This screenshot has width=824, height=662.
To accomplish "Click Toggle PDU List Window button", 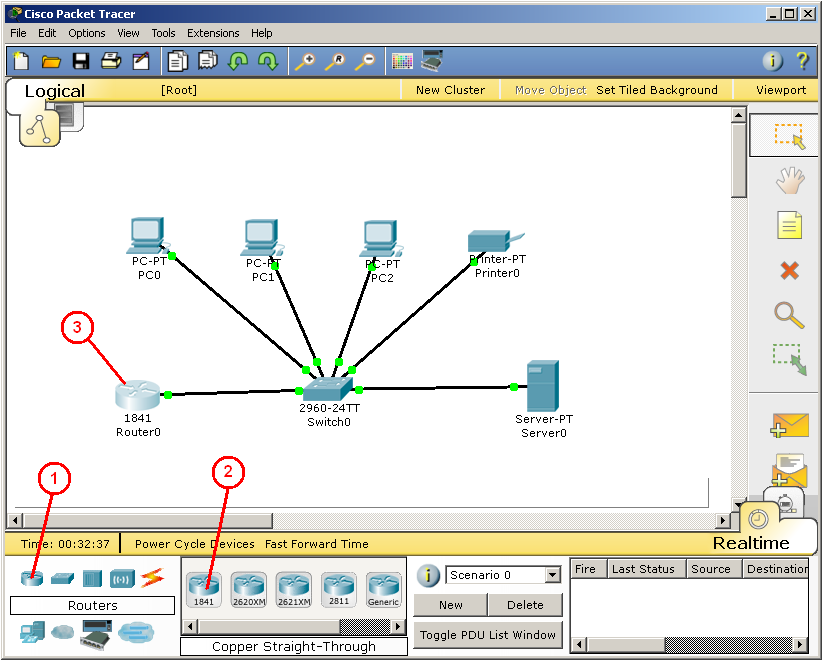I will coord(488,635).
